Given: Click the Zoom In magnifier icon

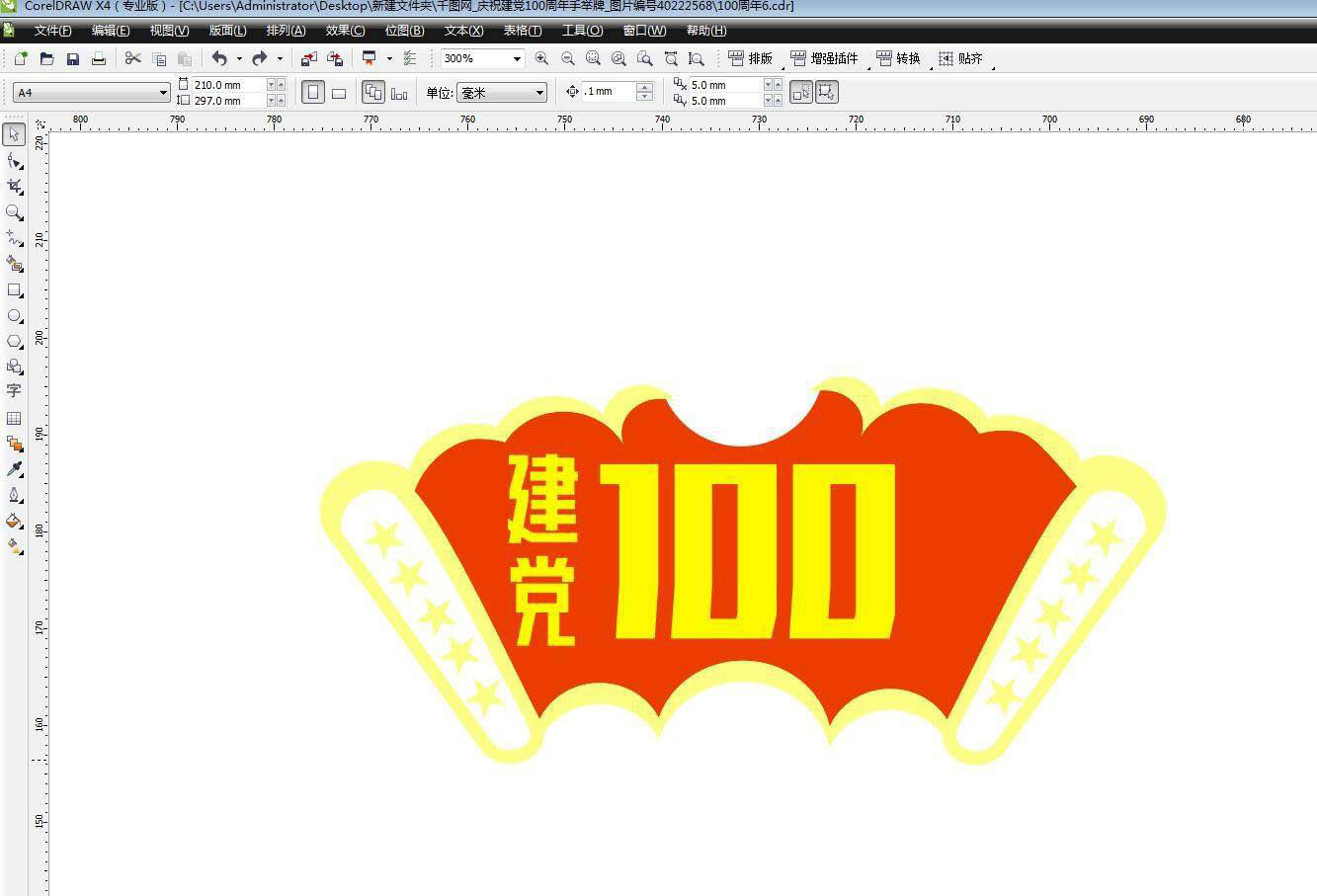Looking at the screenshot, I should (541, 59).
